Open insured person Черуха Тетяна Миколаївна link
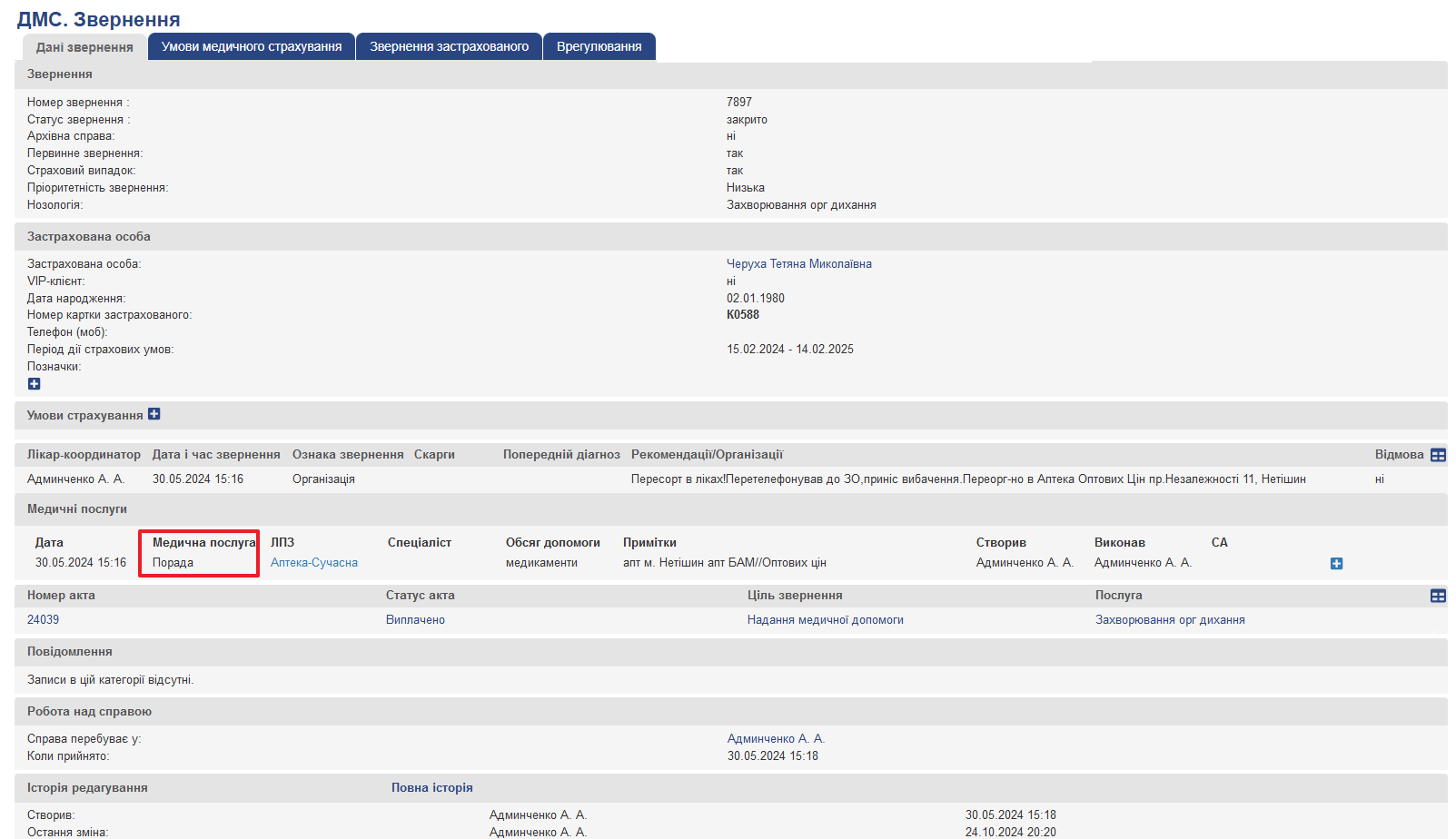 (x=798, y=264)
